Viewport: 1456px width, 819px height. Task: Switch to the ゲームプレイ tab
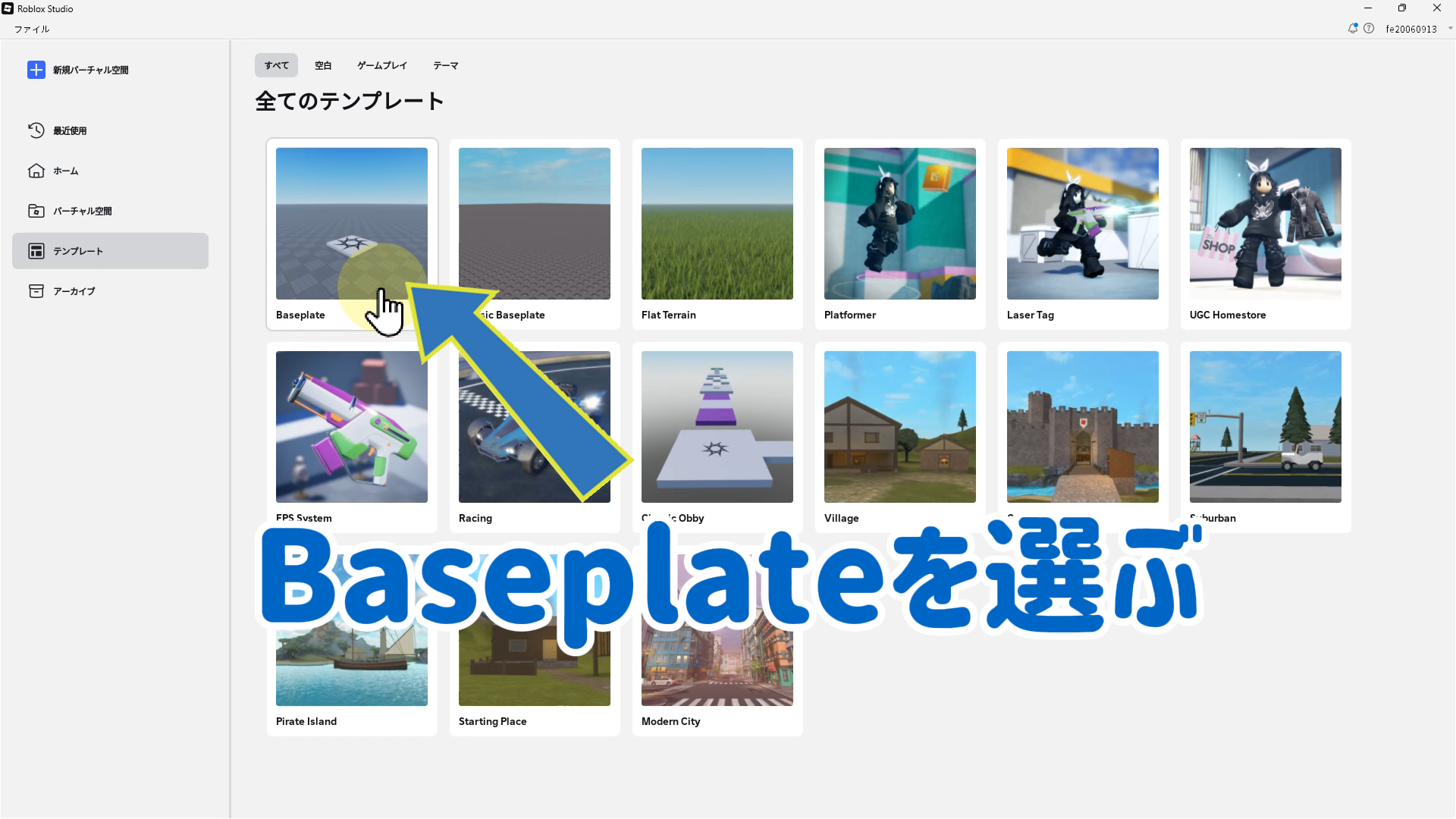tap(382, 65)
